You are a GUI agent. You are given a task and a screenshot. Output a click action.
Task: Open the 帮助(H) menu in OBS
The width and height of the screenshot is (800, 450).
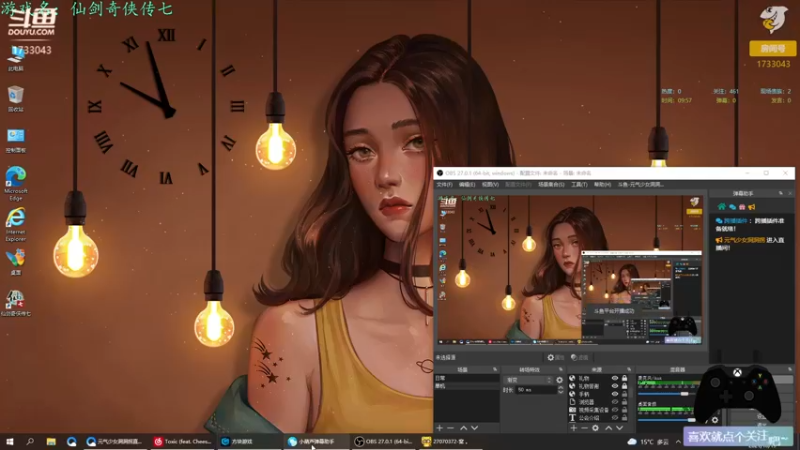602,184
